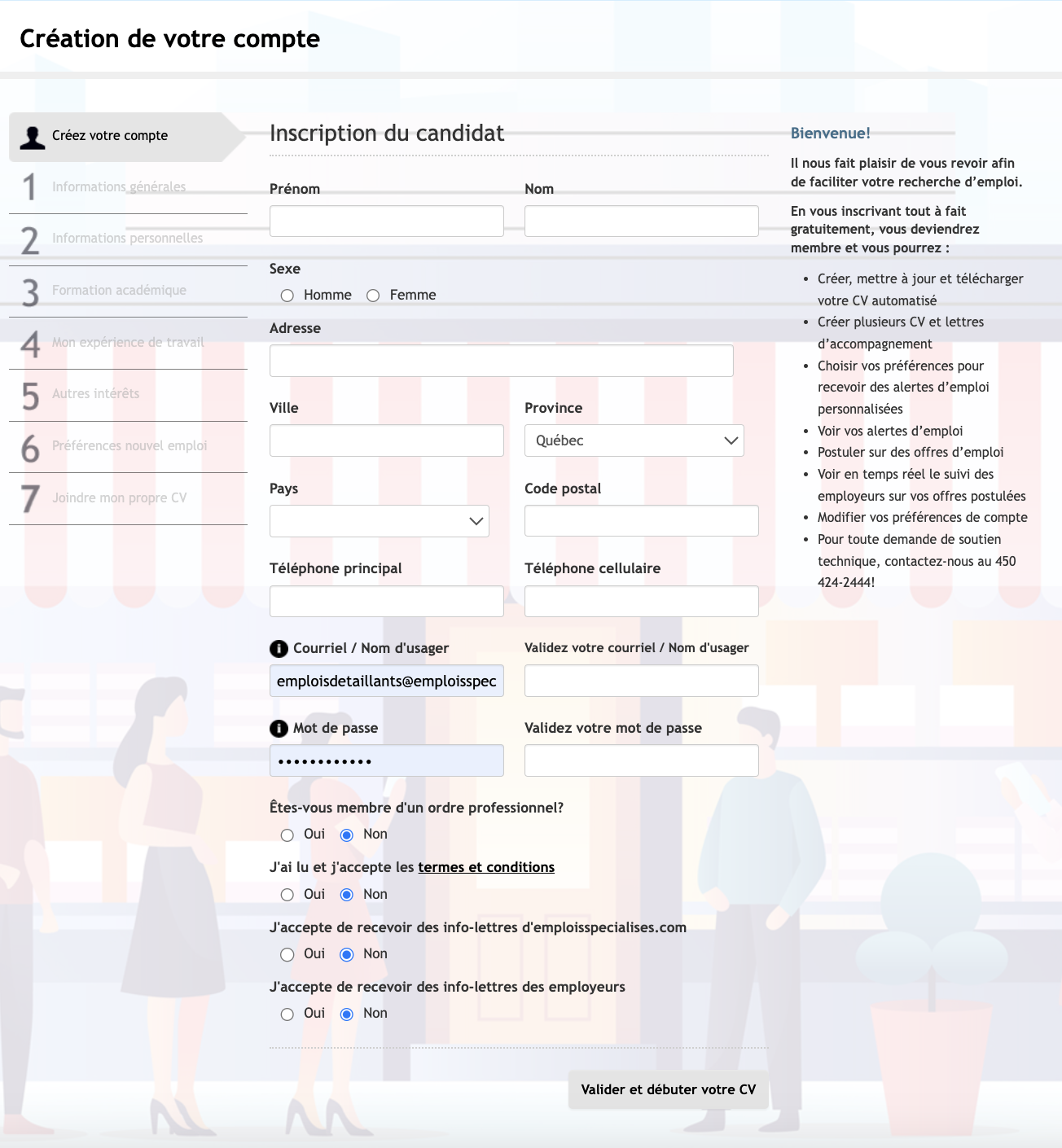Open the Province dropdown showing Québec
This screenshot has width=1062, height=1148.
[x=634, y=440]
